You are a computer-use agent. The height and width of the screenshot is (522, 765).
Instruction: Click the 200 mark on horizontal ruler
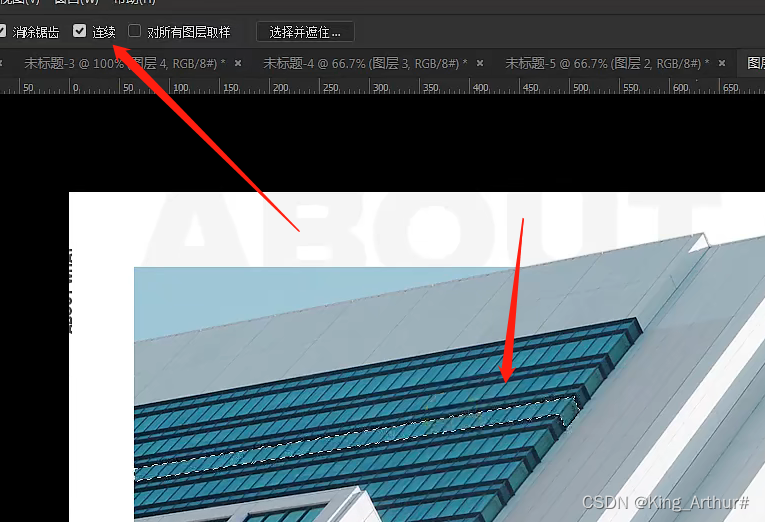pyautogui.click(x=281, y=88)
